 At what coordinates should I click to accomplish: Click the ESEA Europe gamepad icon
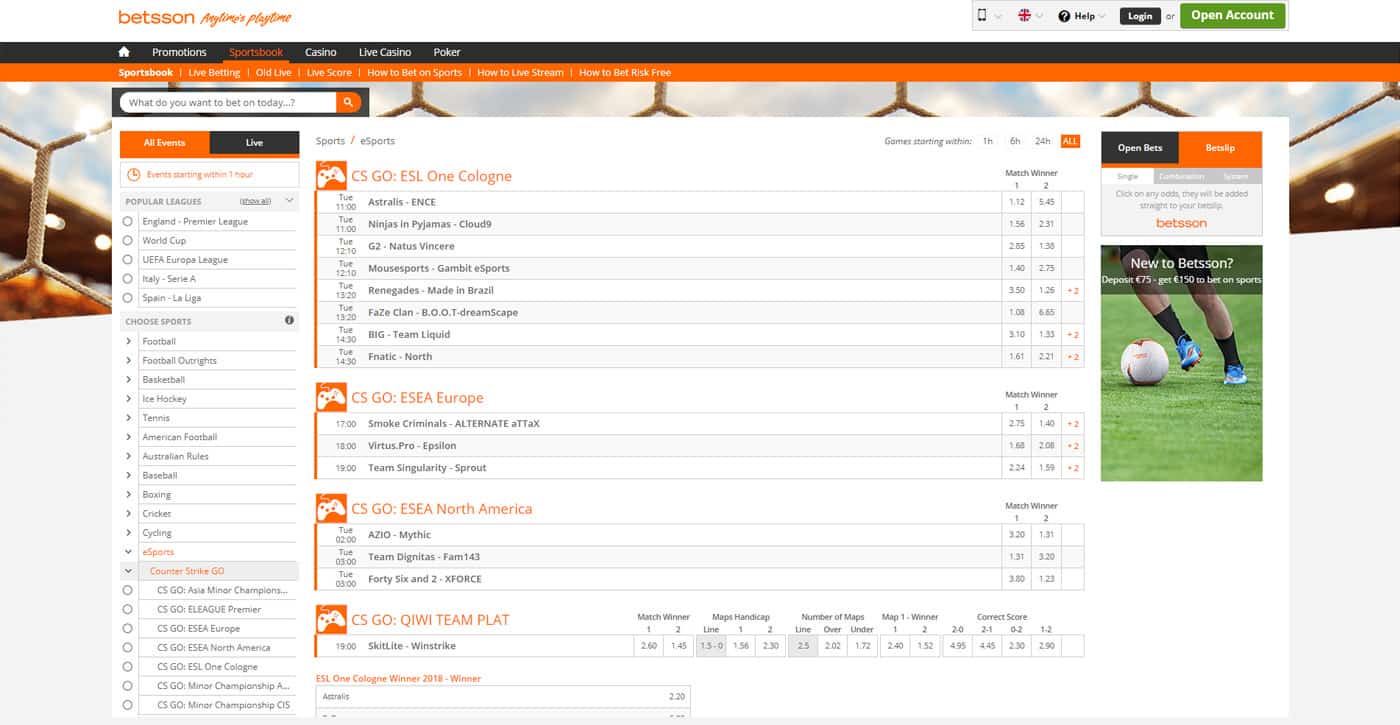coord(331,397)
